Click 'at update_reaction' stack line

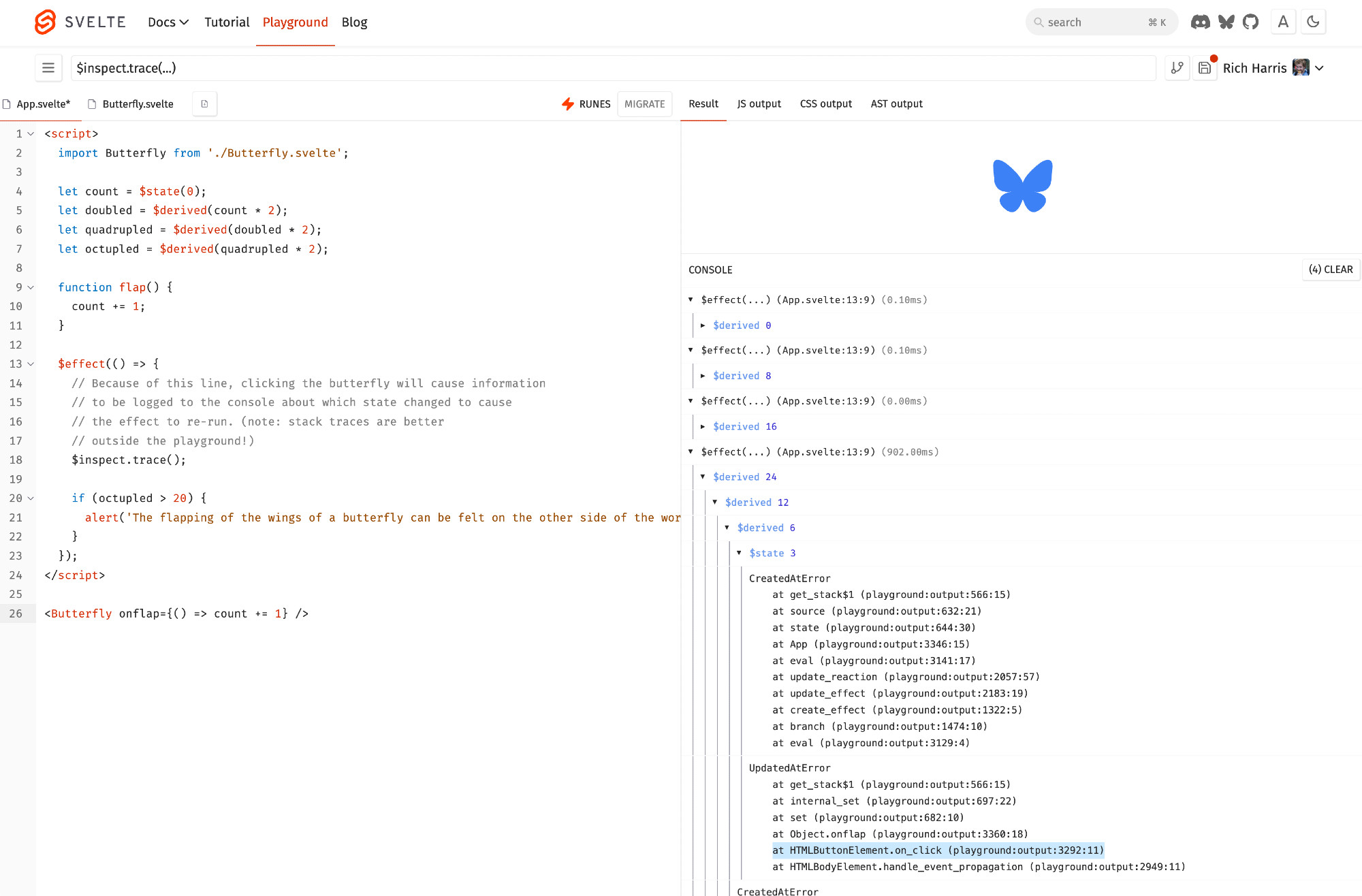click(x=906, y=677)
